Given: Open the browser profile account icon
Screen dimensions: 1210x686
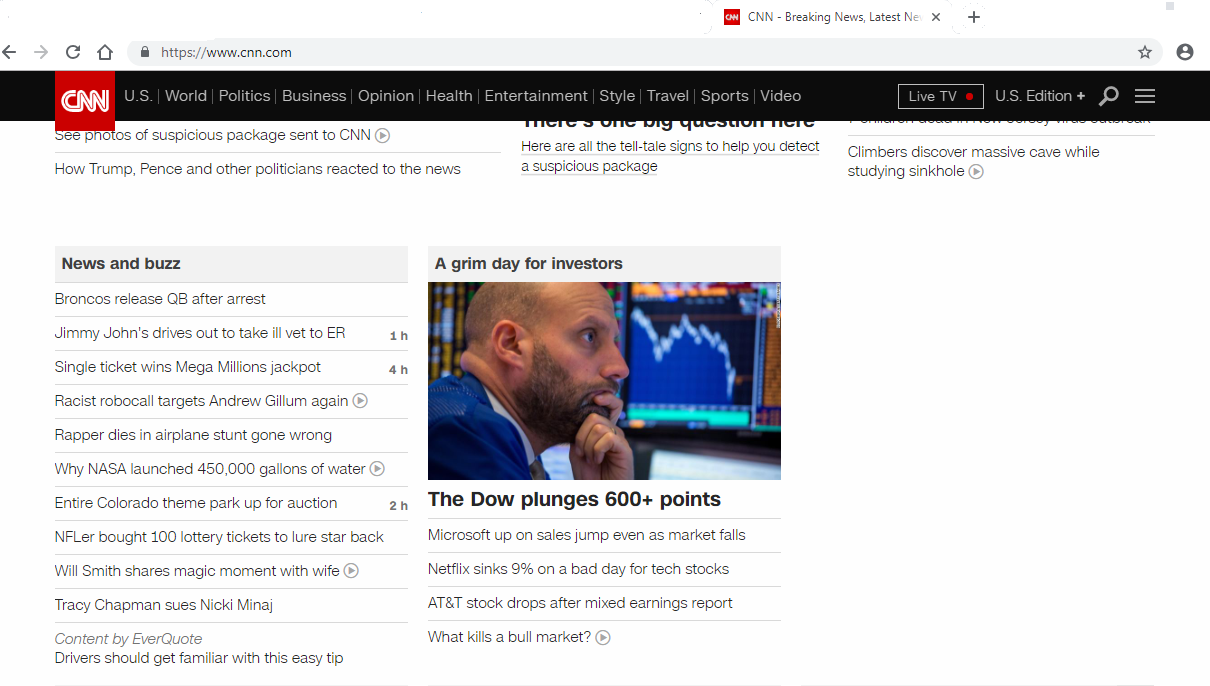Looking at the screenshot, I should point(1185,52).
